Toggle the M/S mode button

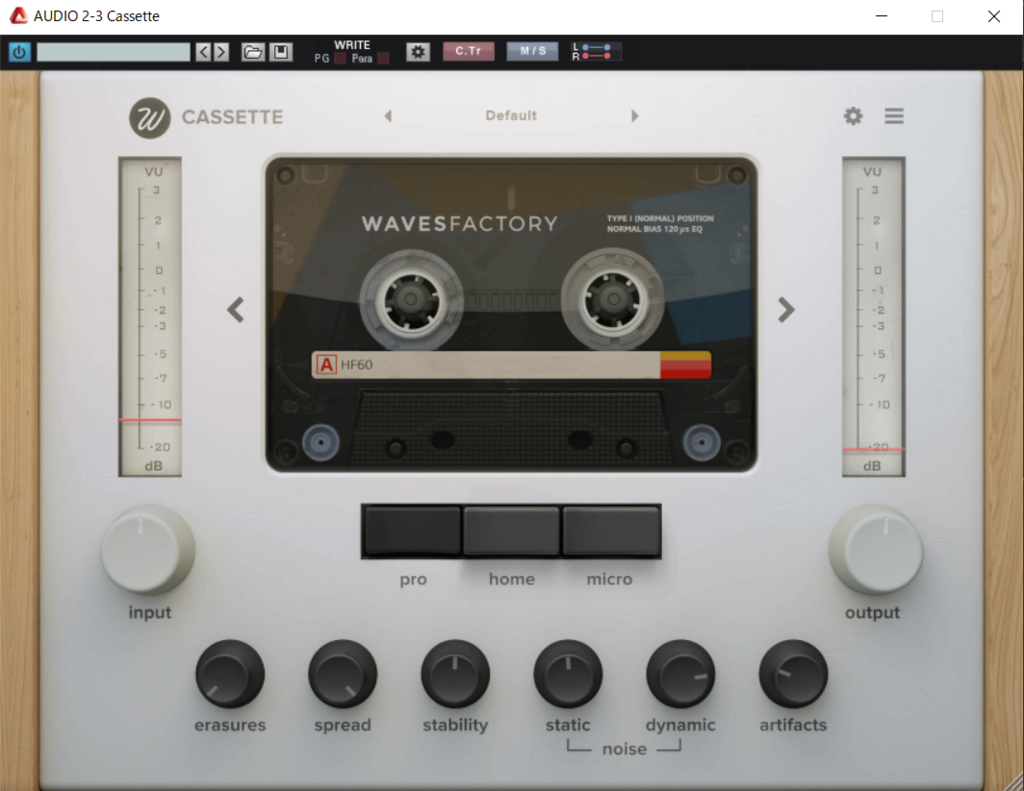pyautogui.click(x=532, y=51)
